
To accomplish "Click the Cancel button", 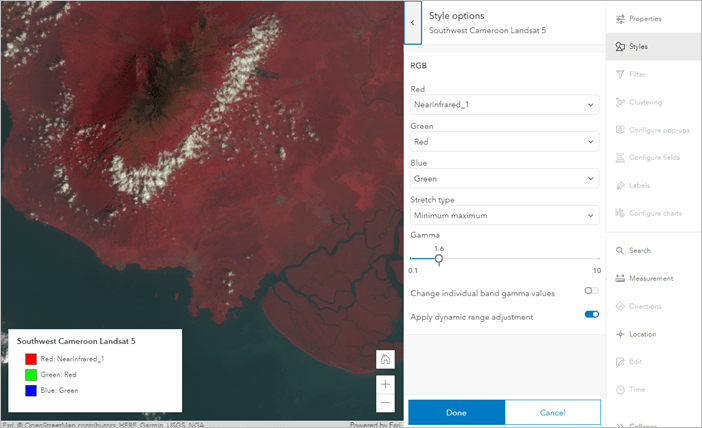I will (552, 413).
